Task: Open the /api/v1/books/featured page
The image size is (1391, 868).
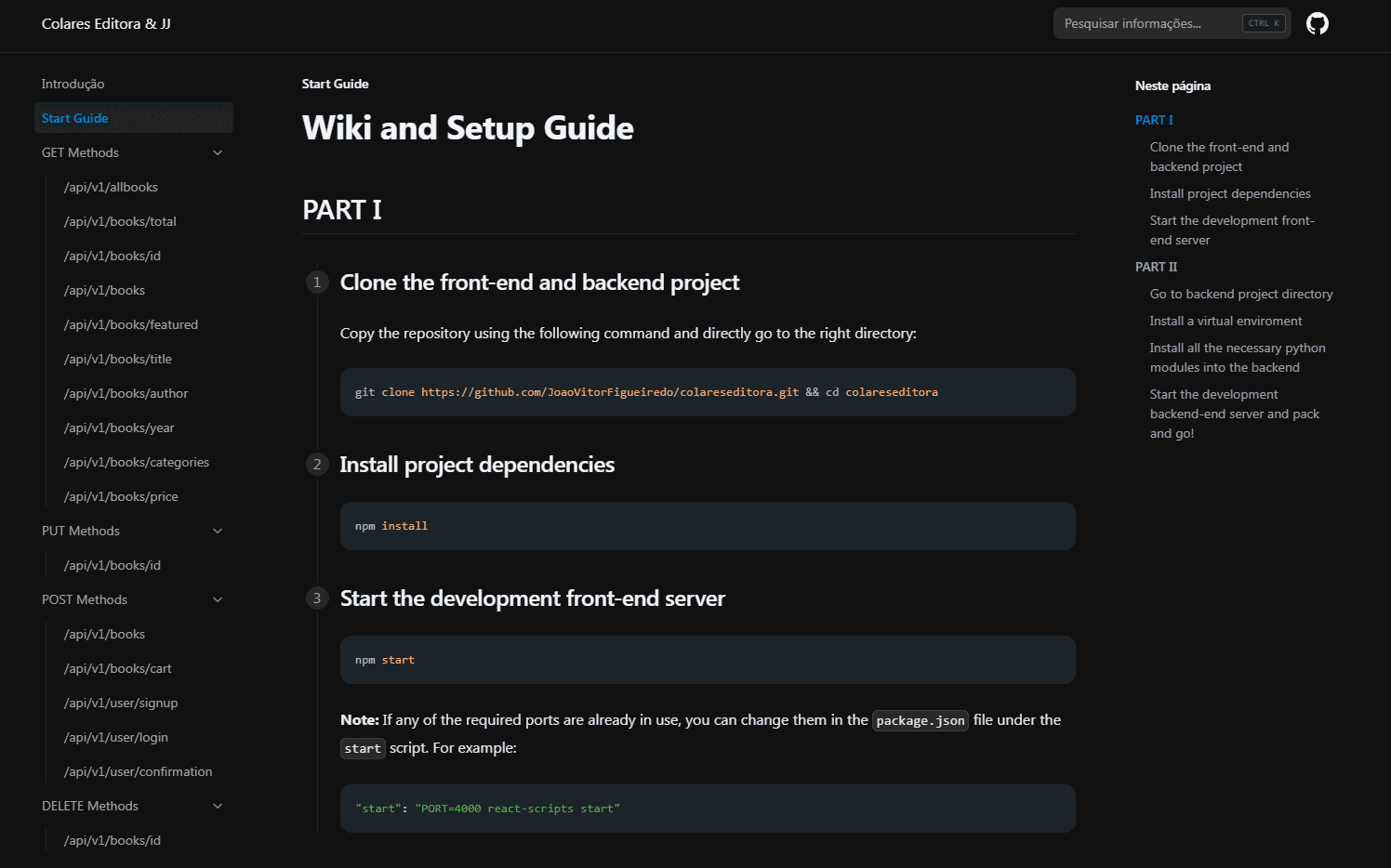Action: point(130,324)
